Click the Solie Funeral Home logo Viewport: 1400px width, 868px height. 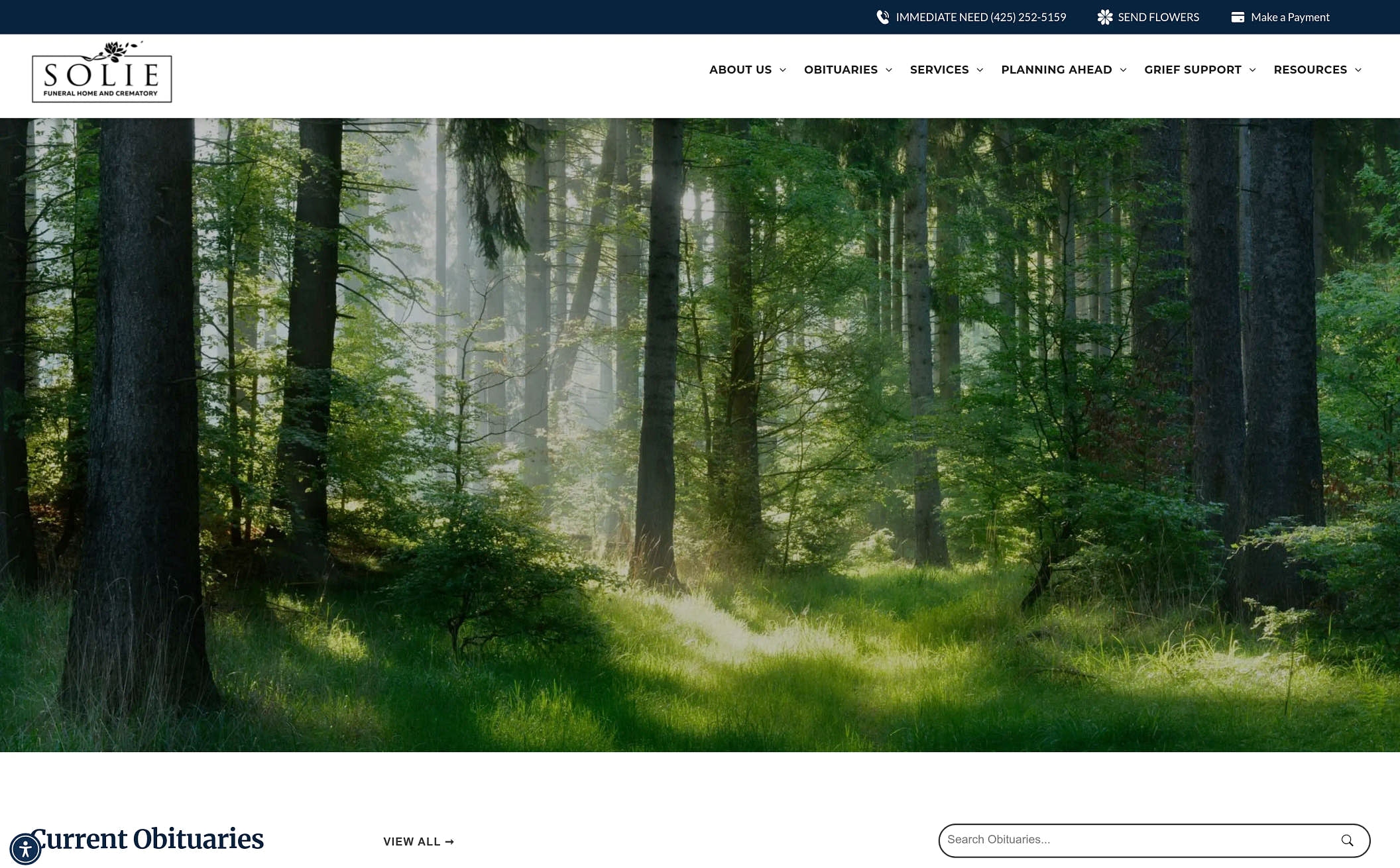click(101, 72)
